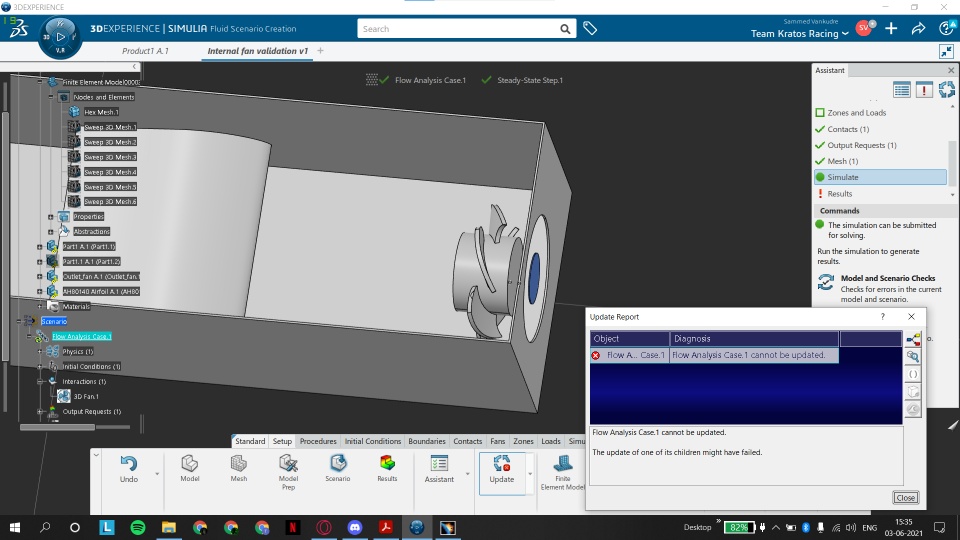Image resolution: width=960 pixels, height=540 pixels.
Task: Open the Results section icon
Action: [387, 463]
